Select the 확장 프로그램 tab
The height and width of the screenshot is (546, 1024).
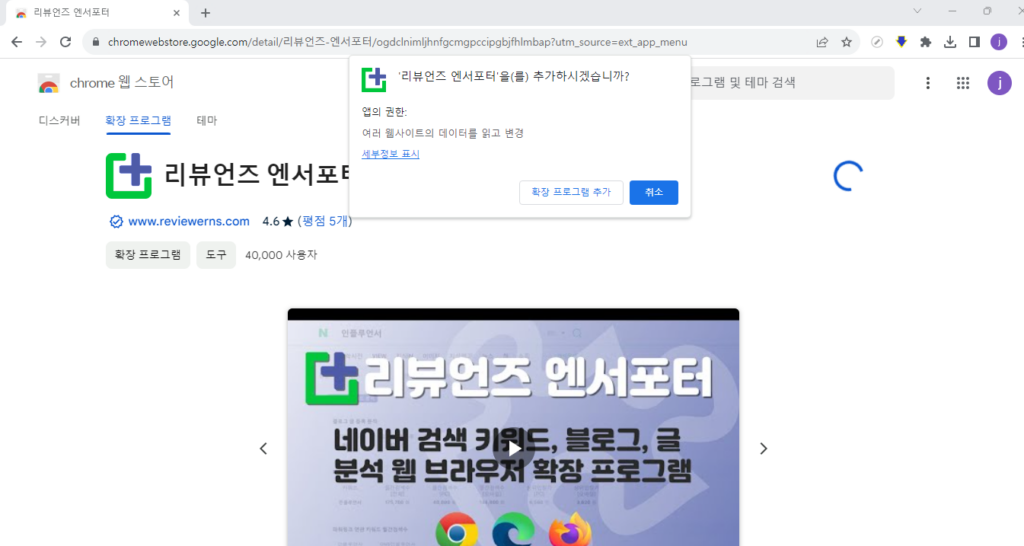pos(138,120)
